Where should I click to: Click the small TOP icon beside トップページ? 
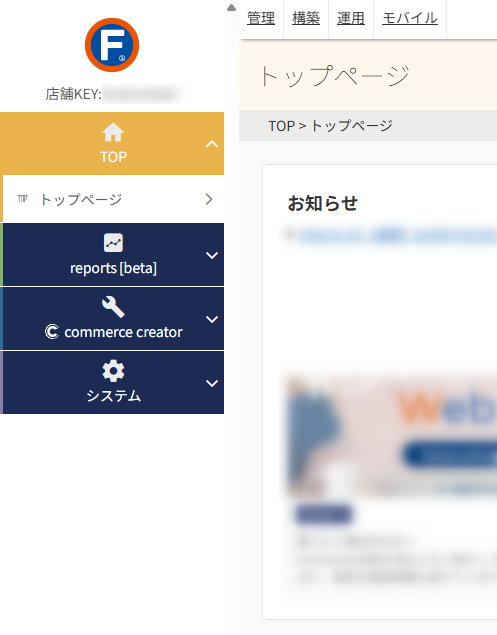[x=23, y=198]
